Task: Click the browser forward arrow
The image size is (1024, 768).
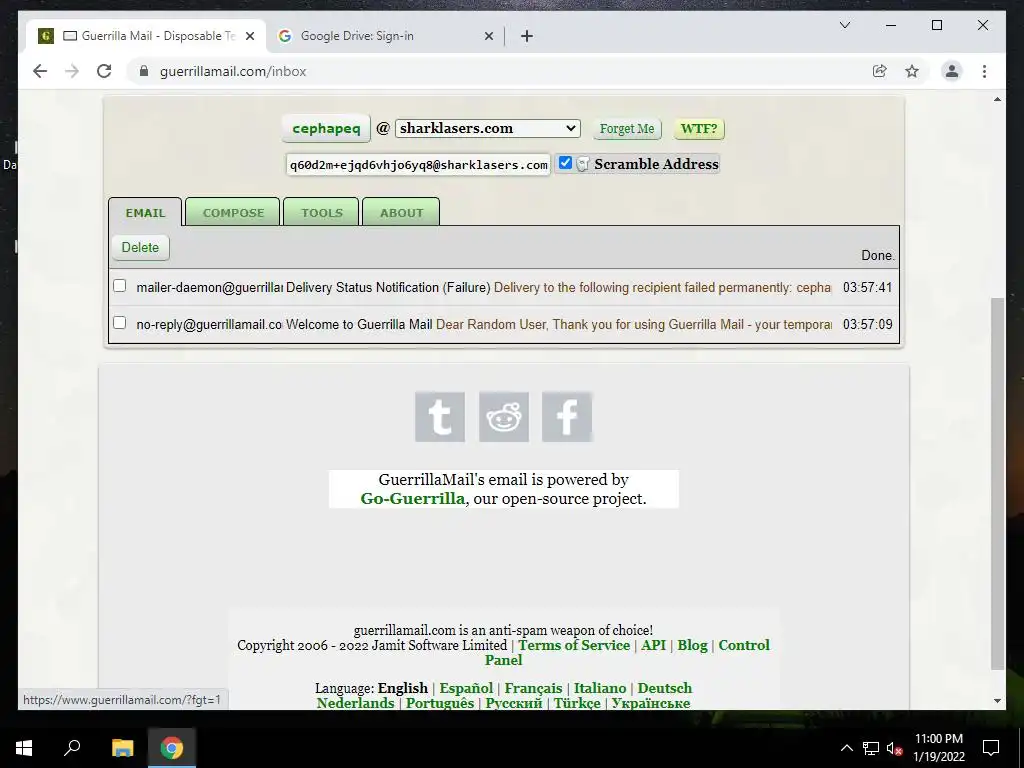Action: coord(72,71)
